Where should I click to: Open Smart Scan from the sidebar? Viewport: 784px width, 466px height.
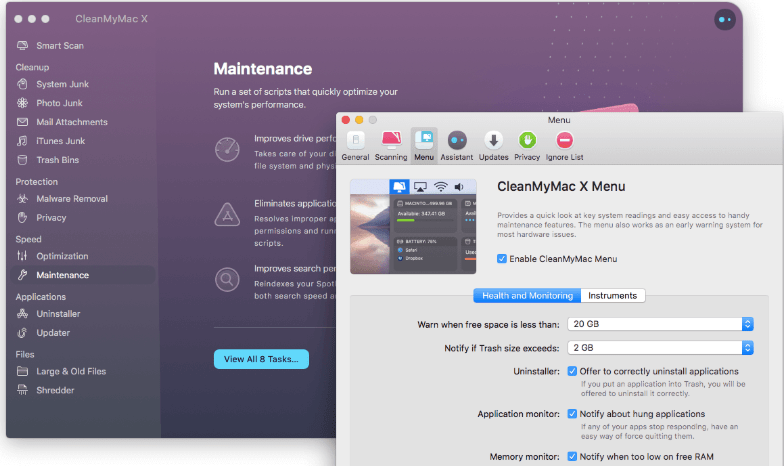coord(60,46)
